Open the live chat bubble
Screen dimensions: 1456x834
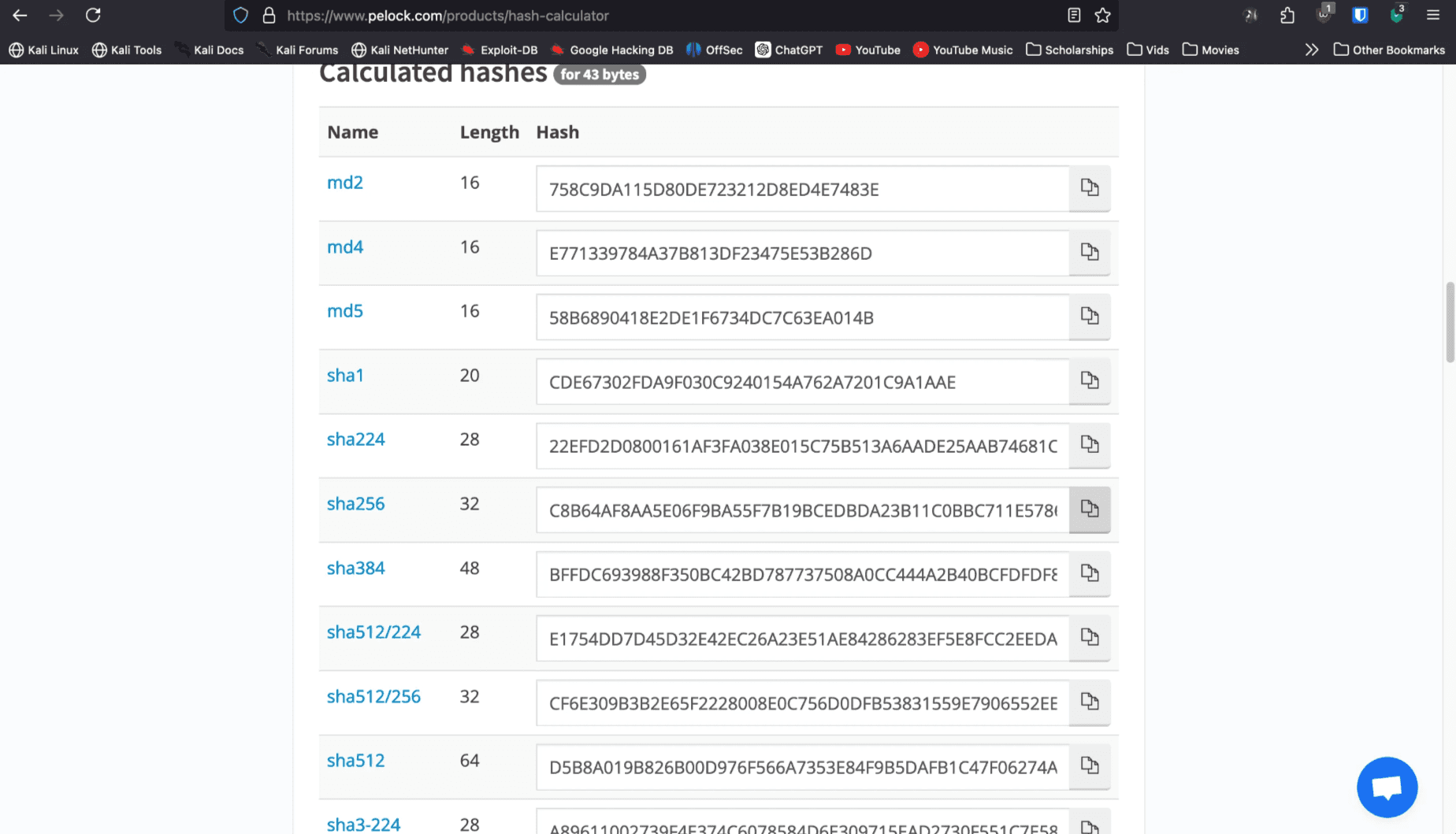(1387, 787)
